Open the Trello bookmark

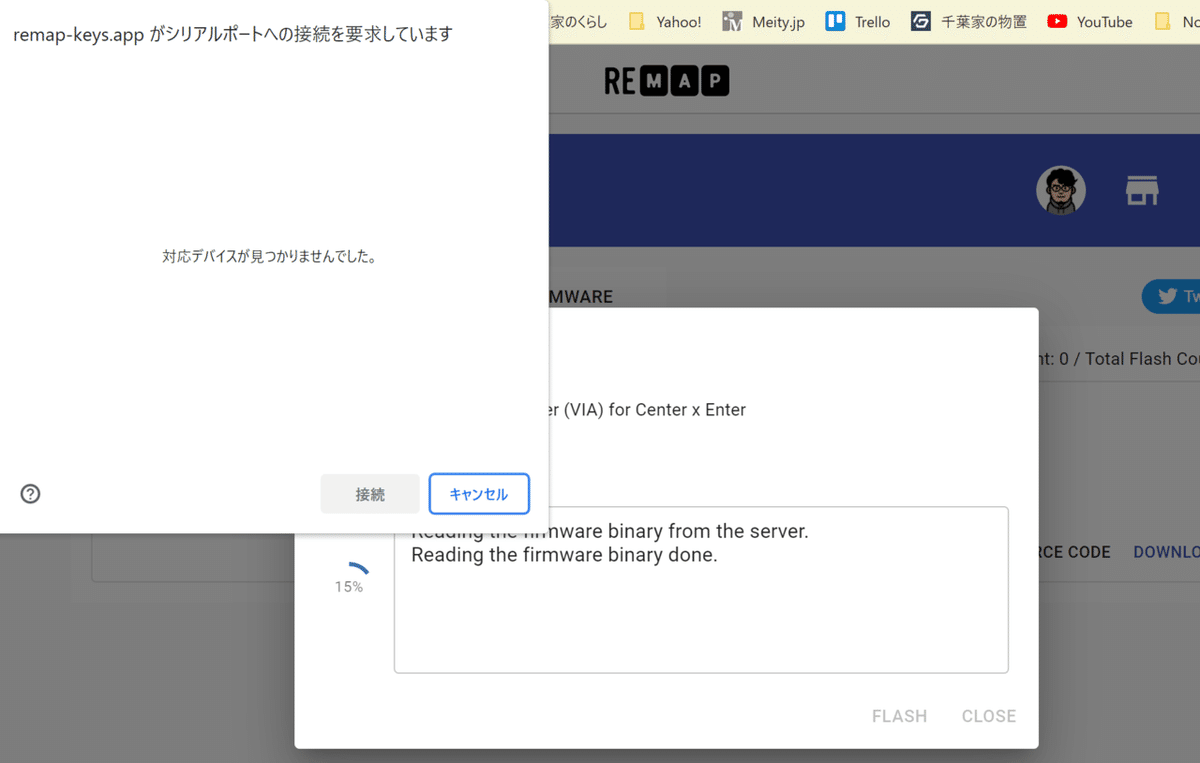pos(858,21)
